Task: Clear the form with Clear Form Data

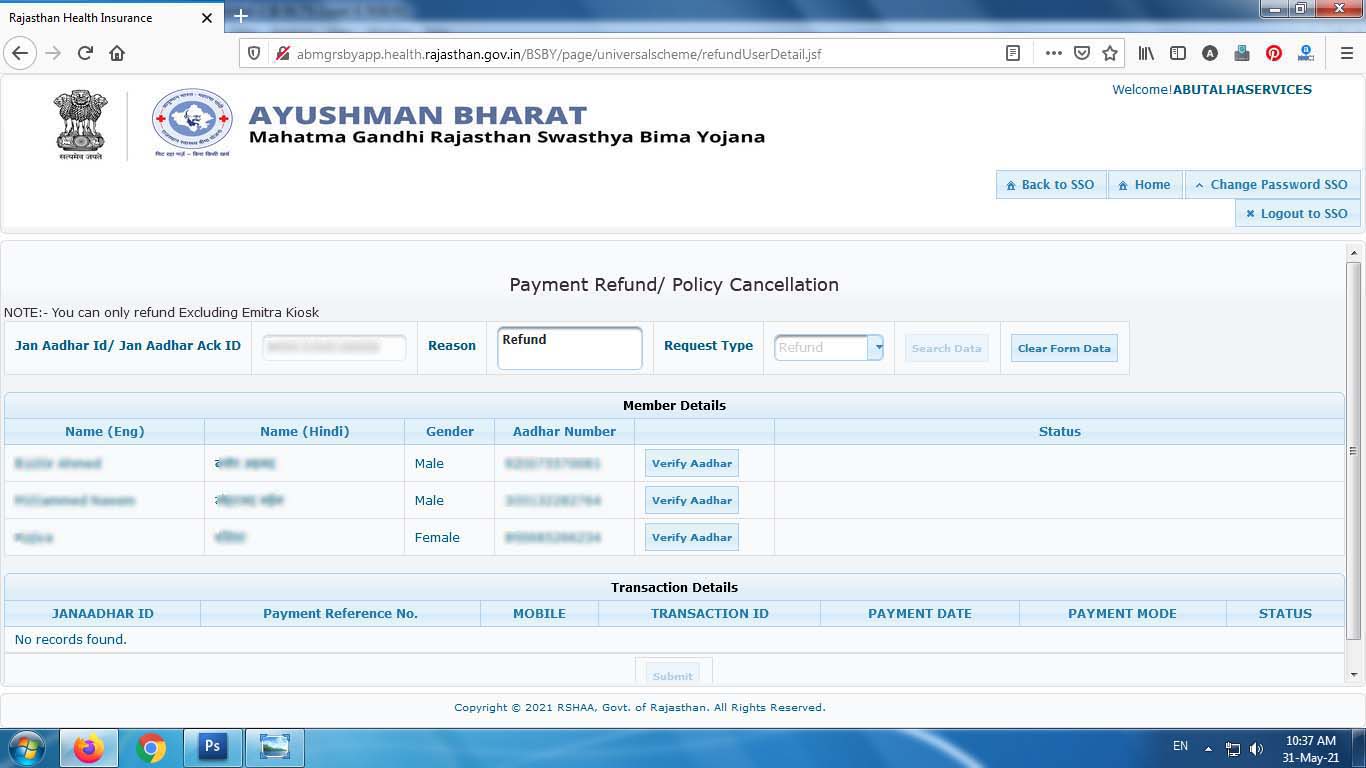Action: tap(1064, 348)
